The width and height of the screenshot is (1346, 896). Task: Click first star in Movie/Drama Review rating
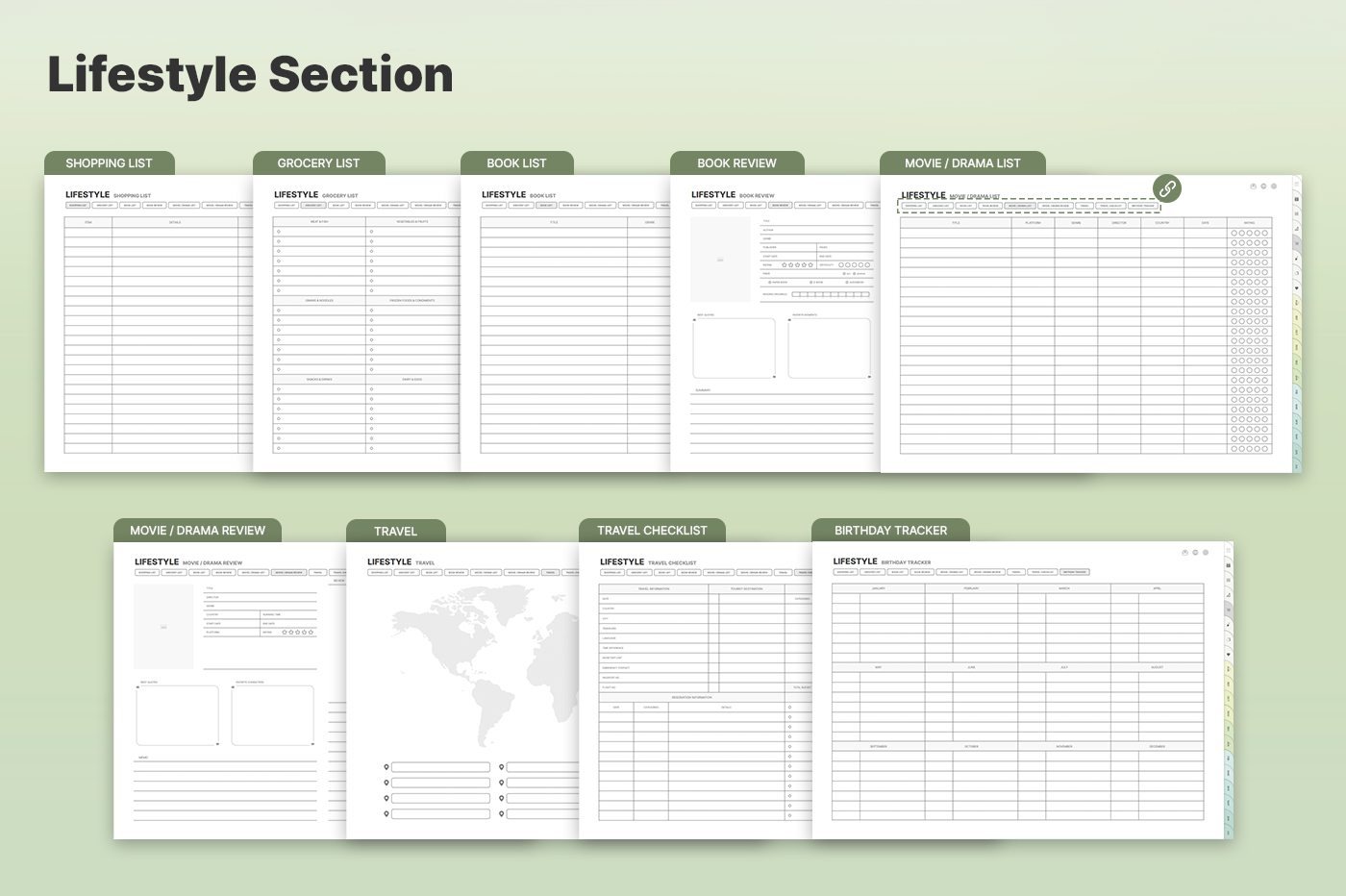(x=285, y=633)
